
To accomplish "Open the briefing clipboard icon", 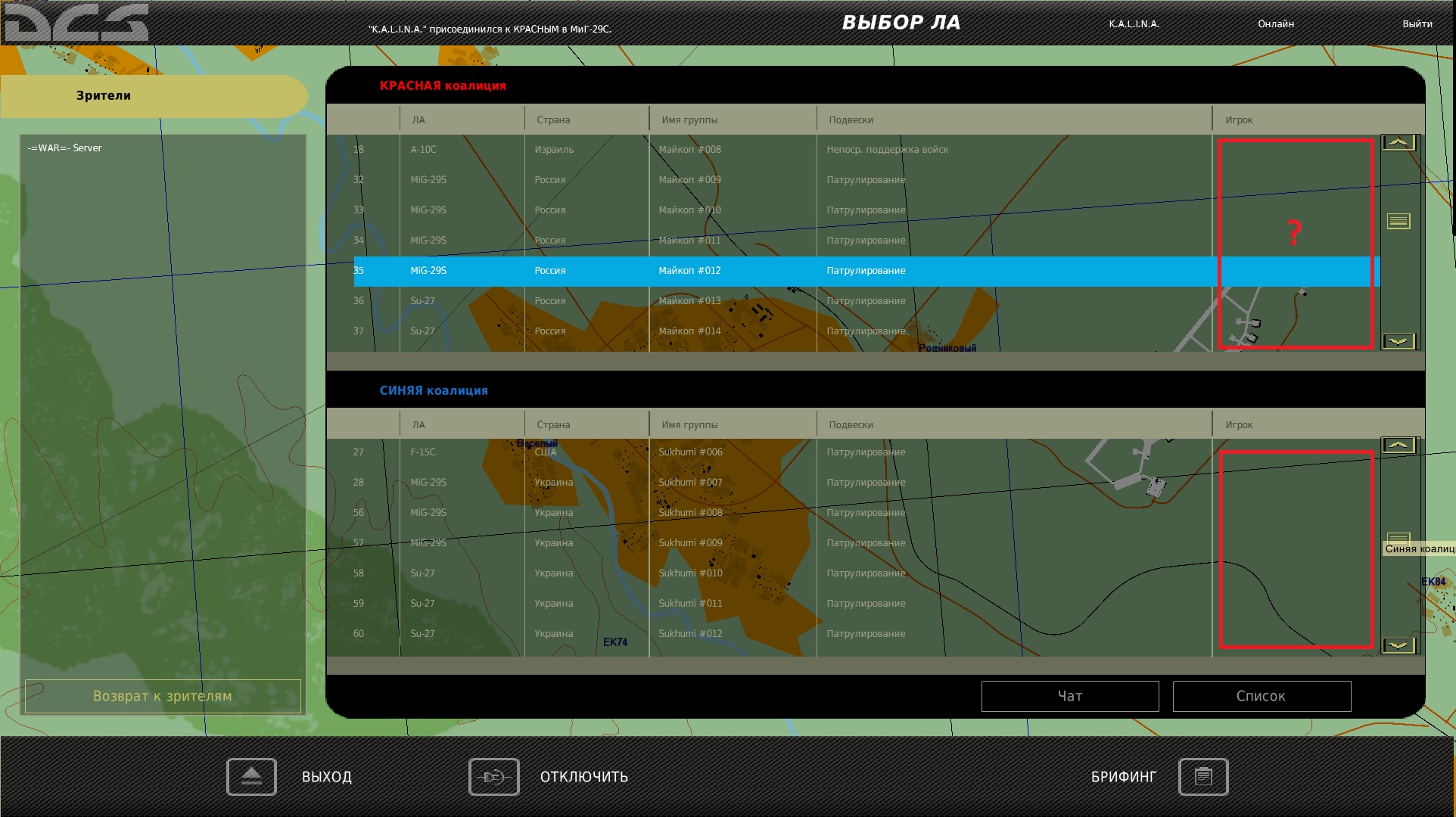I will click(1203, 777).
